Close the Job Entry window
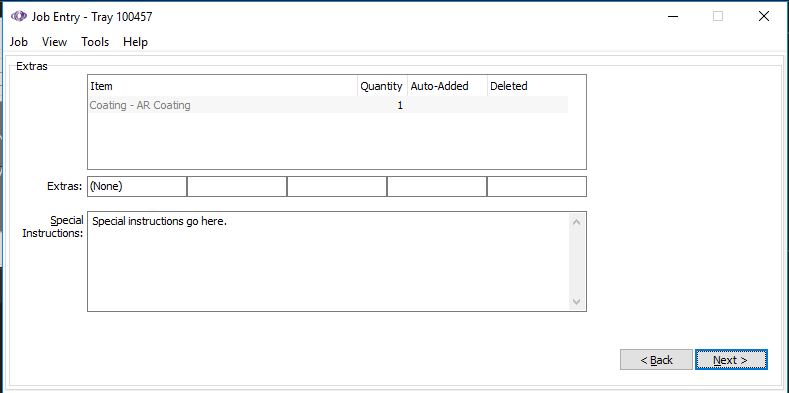Viewport: 789px width, 393px height. click(763, 17)
